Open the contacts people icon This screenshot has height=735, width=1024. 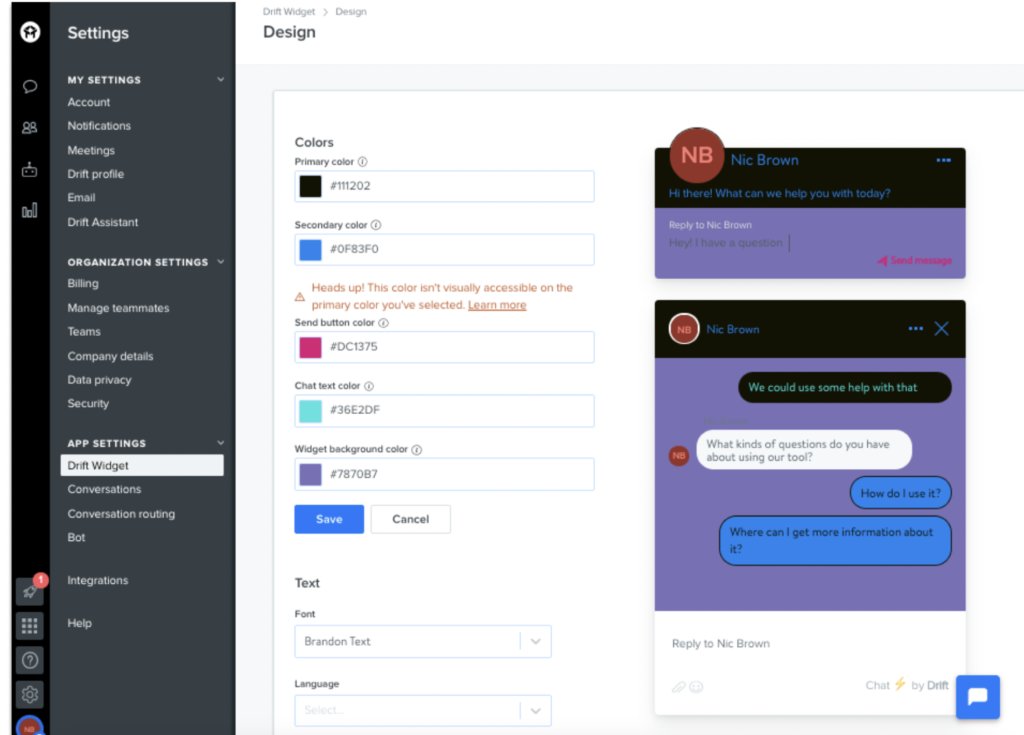click(x=29, y=127)
